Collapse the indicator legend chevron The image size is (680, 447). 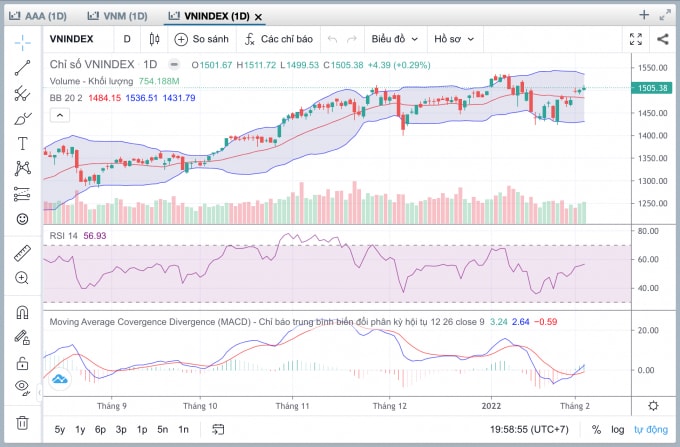(x=60, y=115)
